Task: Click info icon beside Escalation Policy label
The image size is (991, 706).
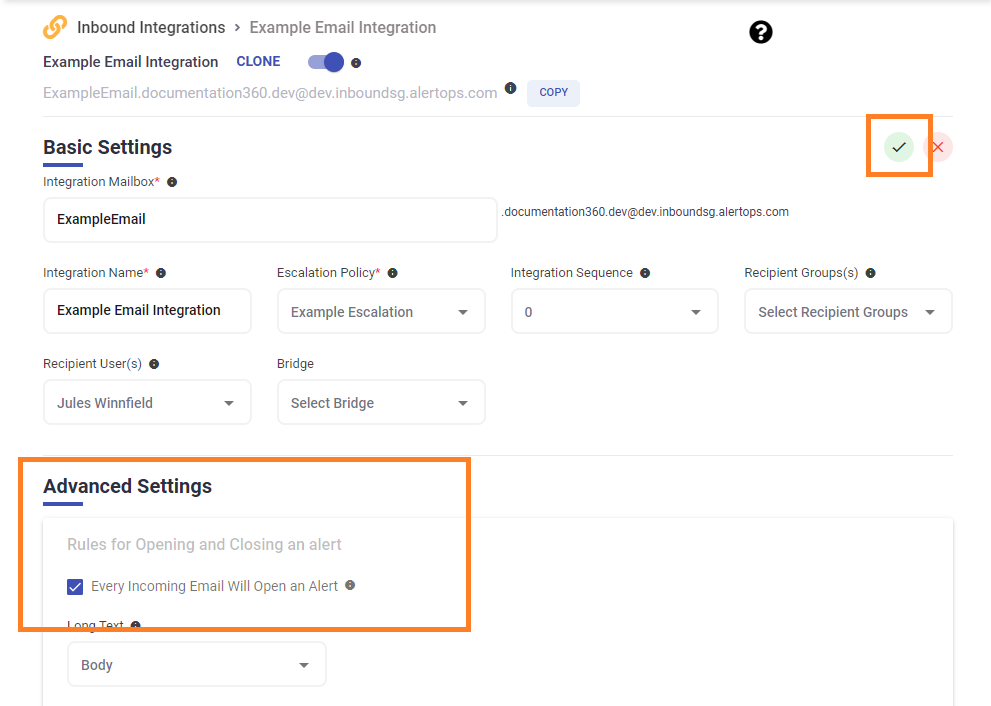Action: 392,273
